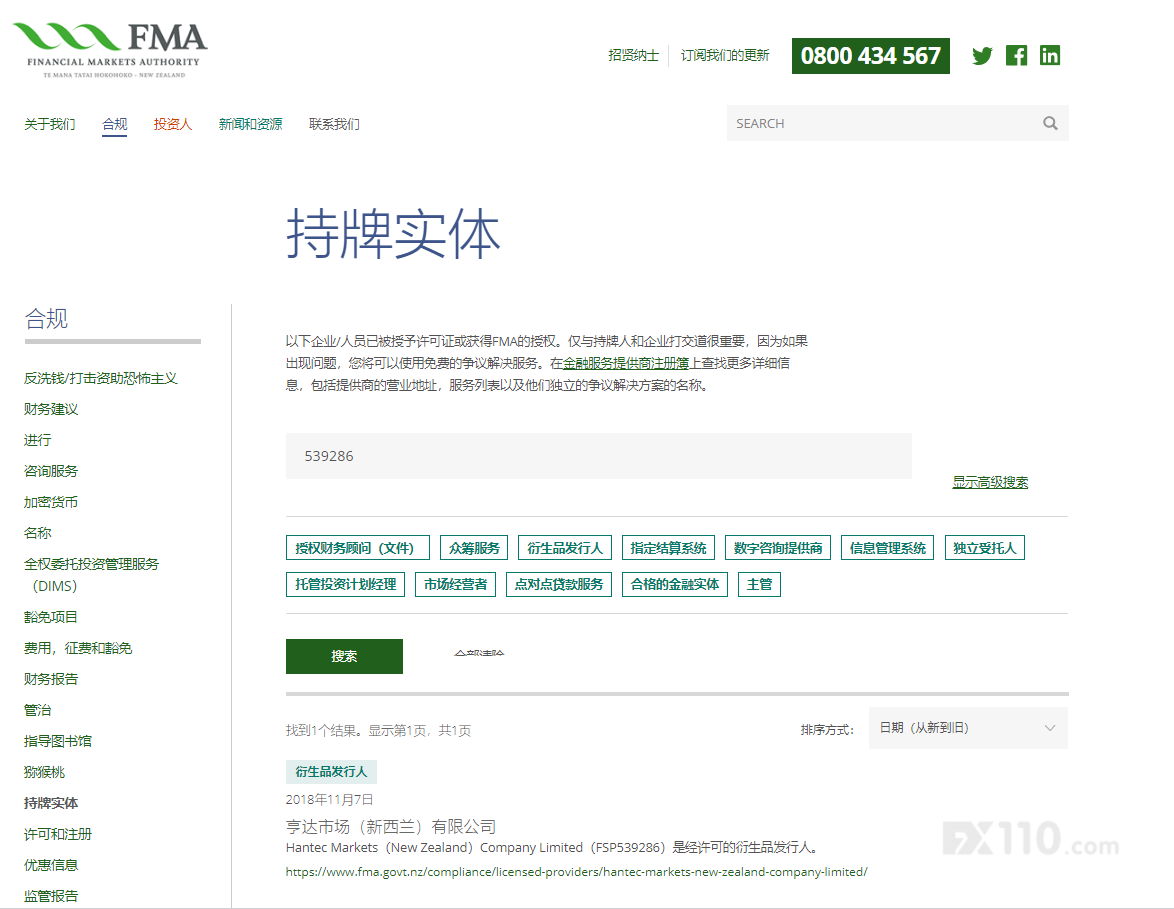Open sidebar item 反洗钱/打击资助恐怖主义
The image size is (1174, 909).
(100, 378)
